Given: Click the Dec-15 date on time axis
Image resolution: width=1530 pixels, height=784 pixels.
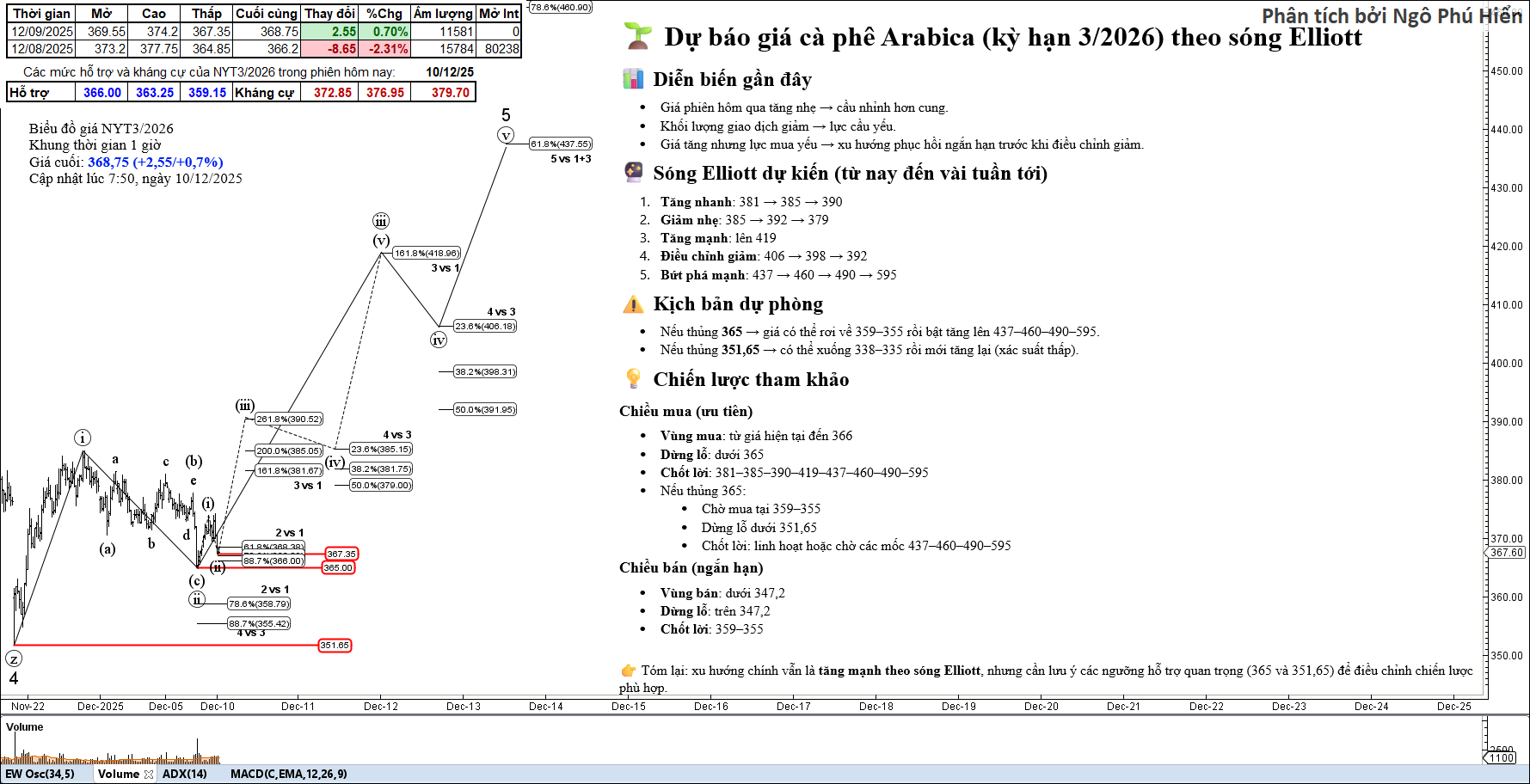Looking at the screenshot, I should [628, 707].
